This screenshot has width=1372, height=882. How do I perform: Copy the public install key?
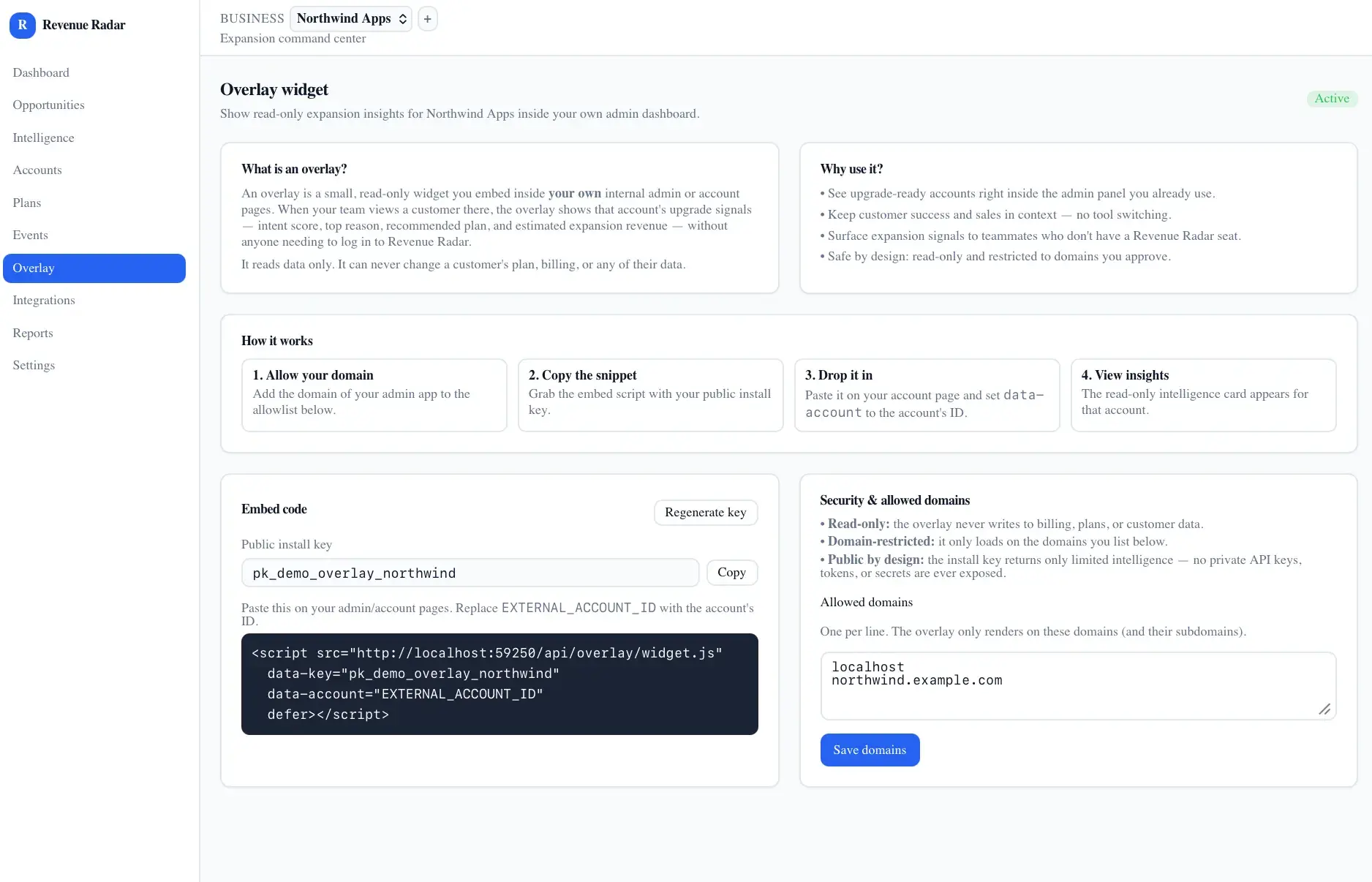732,573
